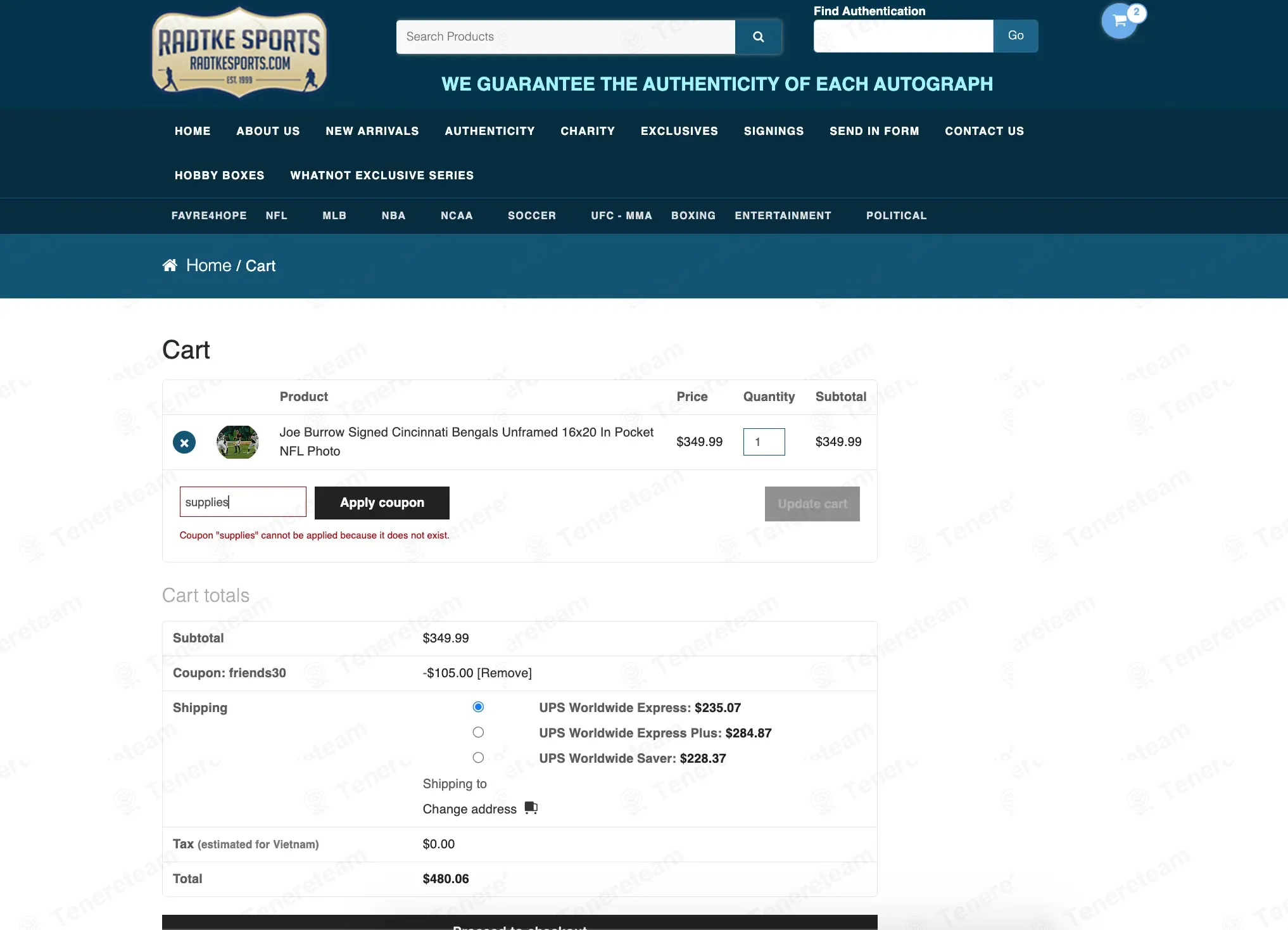Click the quantity box showing 1

point(764,442)
